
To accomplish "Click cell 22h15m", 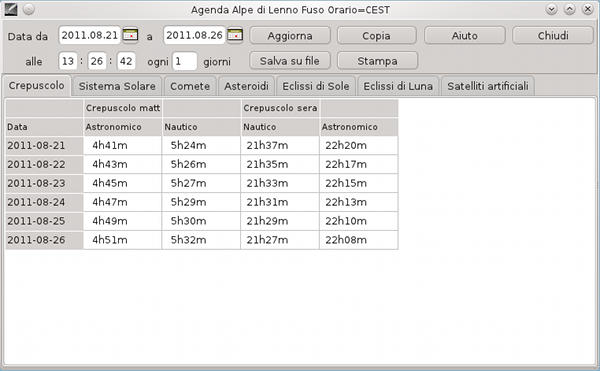I will (x=359, y=183).
